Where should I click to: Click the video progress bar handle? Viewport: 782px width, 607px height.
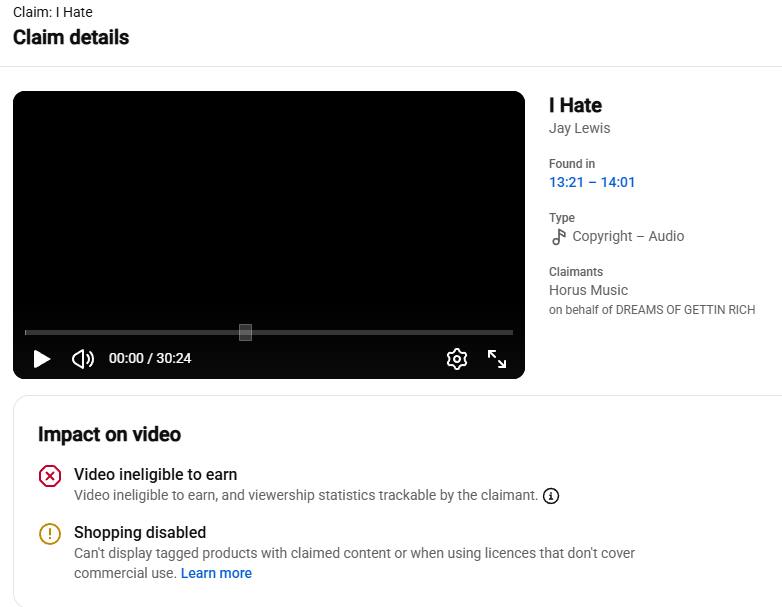coord(245,332)
